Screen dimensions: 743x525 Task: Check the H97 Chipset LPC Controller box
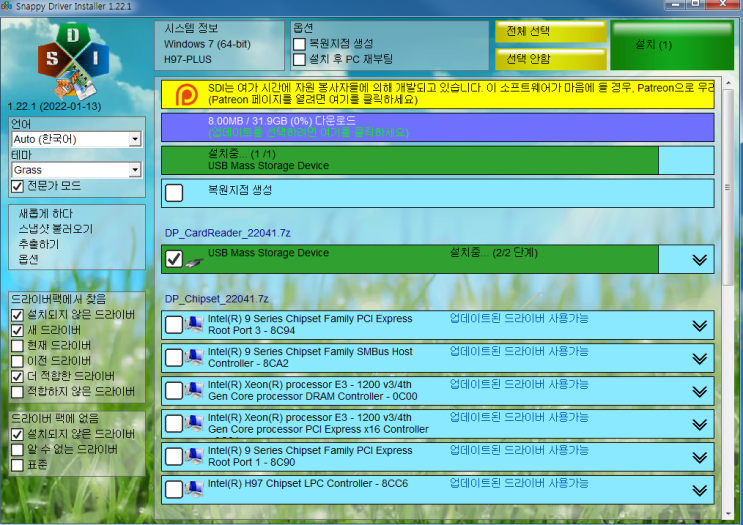[174, 490]
